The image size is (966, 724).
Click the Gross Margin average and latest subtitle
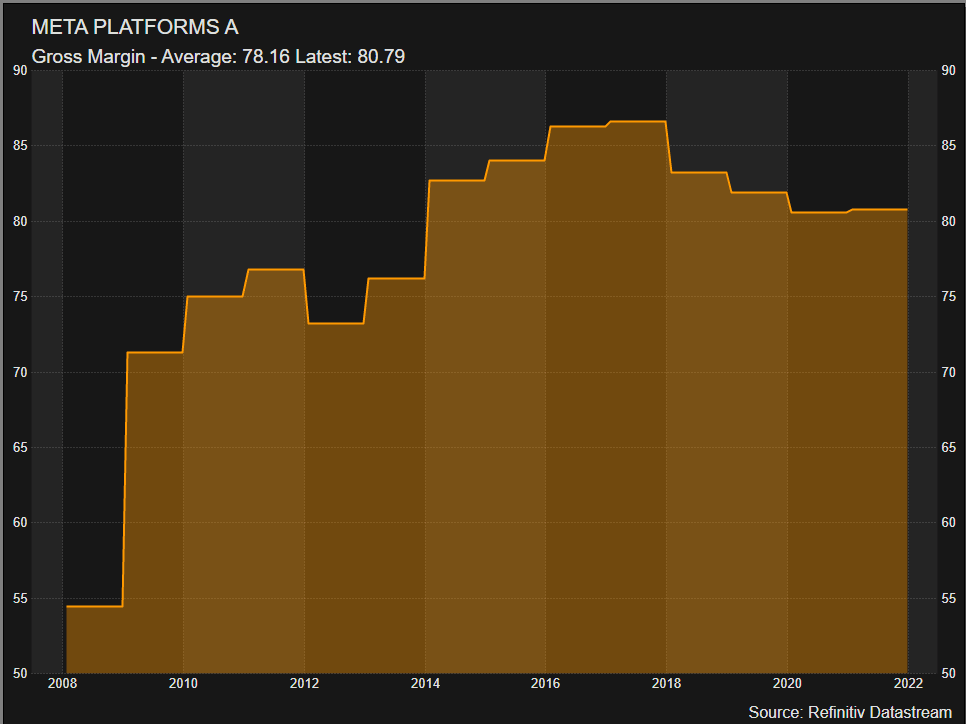coord(218,56)
